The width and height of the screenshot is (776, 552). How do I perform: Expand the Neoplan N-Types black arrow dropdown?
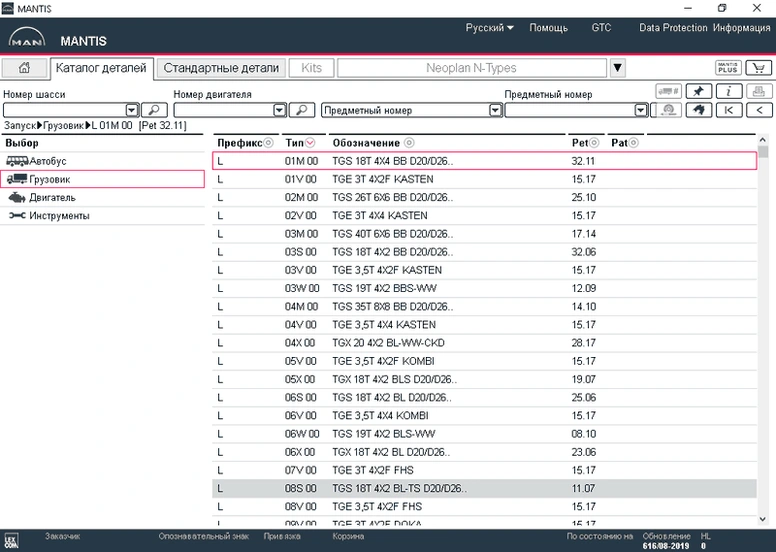[618, 68]
